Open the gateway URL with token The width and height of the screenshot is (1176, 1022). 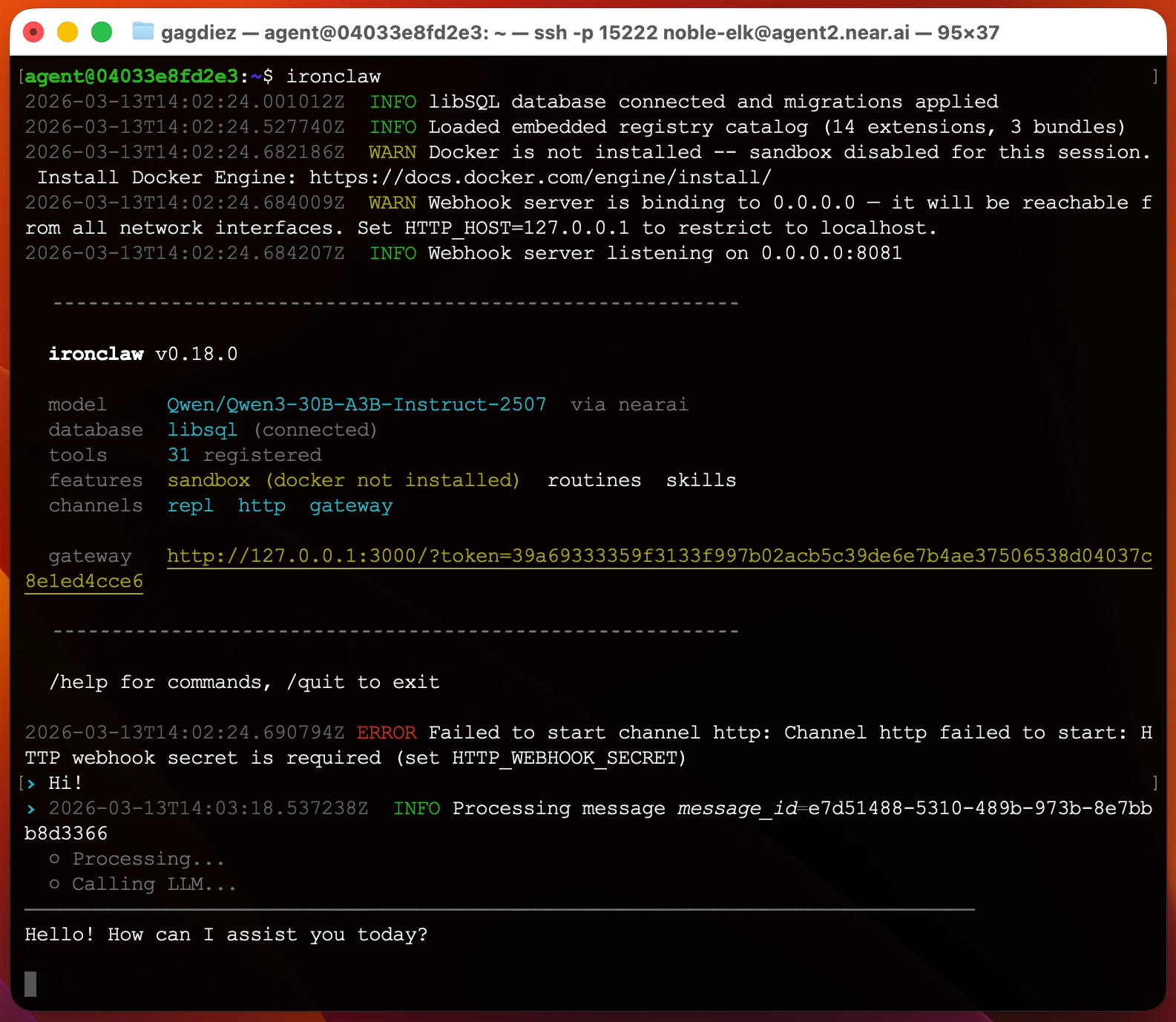pos(660,556)
